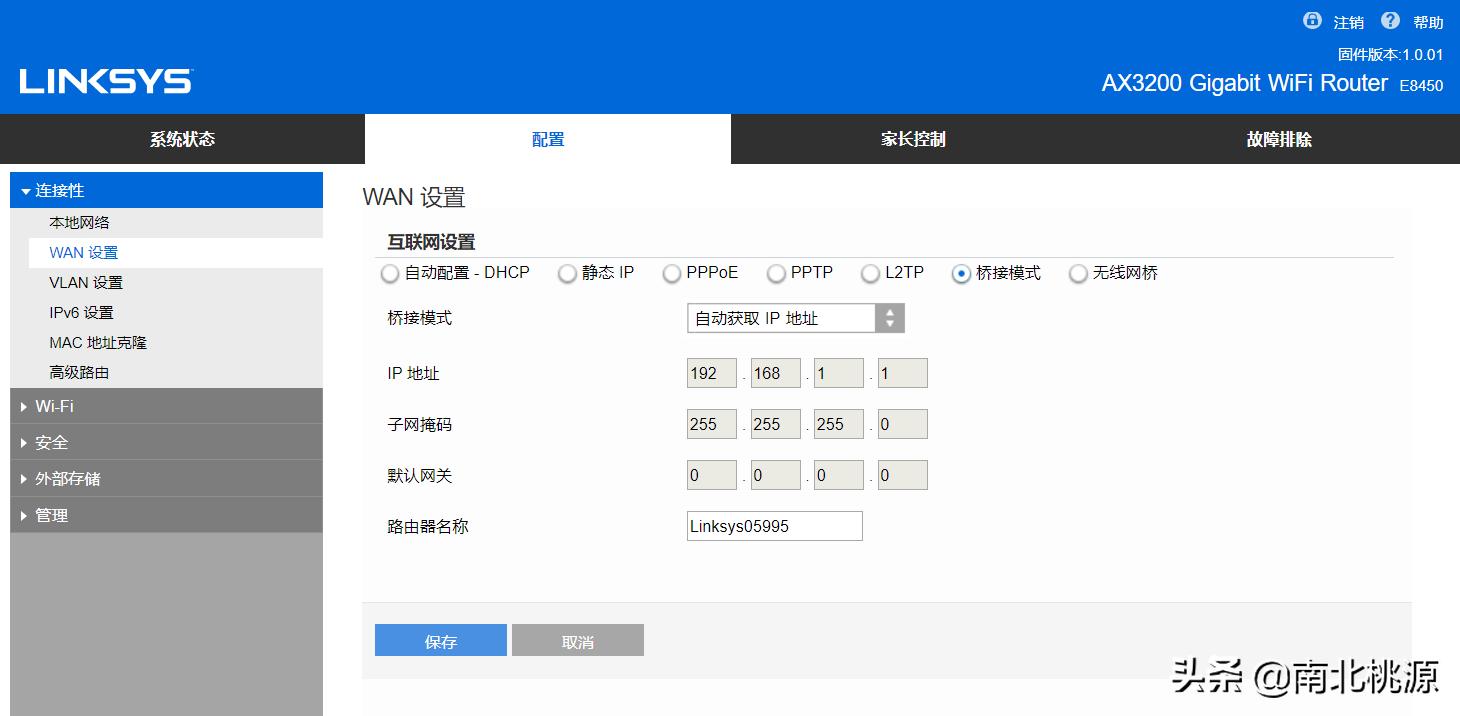
Task: Select the L2TP connection type
Action: 870,272
